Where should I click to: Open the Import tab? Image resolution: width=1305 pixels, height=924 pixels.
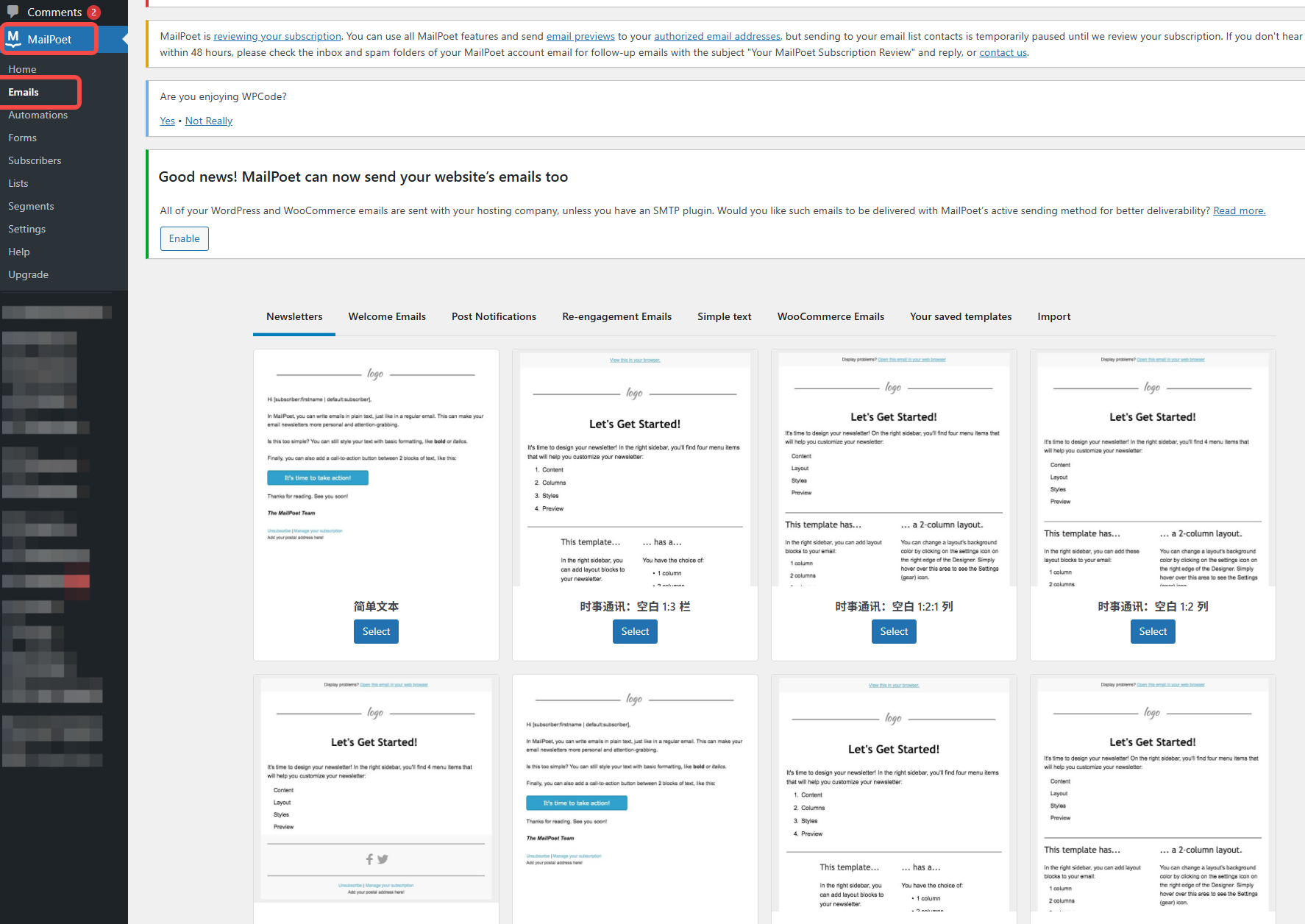1054,316
